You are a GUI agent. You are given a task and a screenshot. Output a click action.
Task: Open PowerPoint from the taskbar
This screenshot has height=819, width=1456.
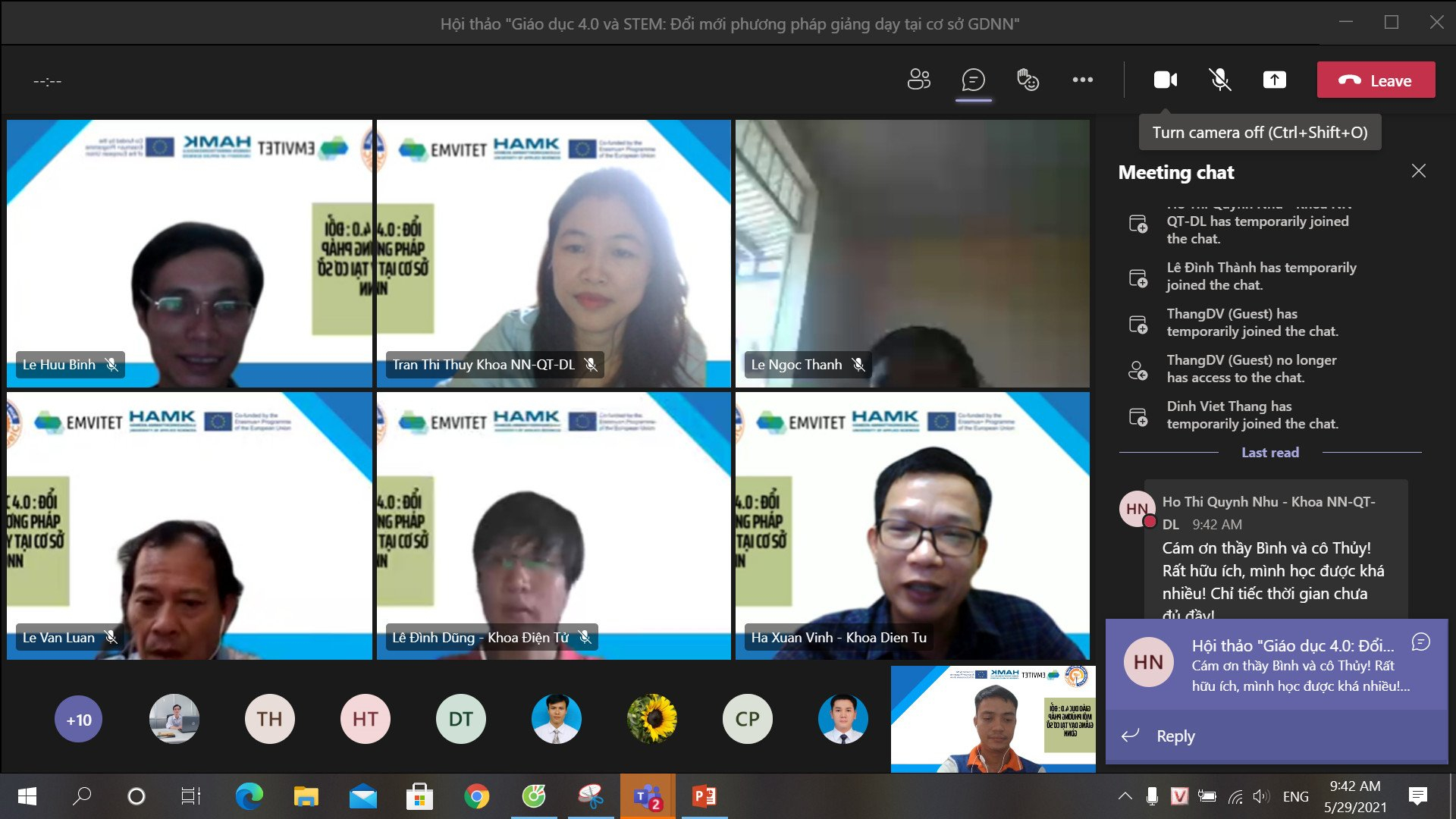[x=704, y=796]
